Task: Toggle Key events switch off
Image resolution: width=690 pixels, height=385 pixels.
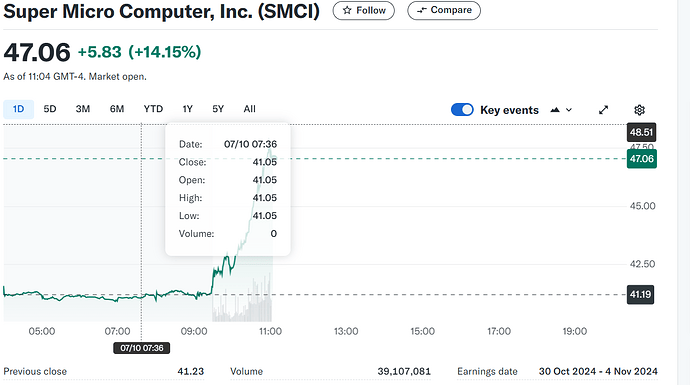Action: 462,110
